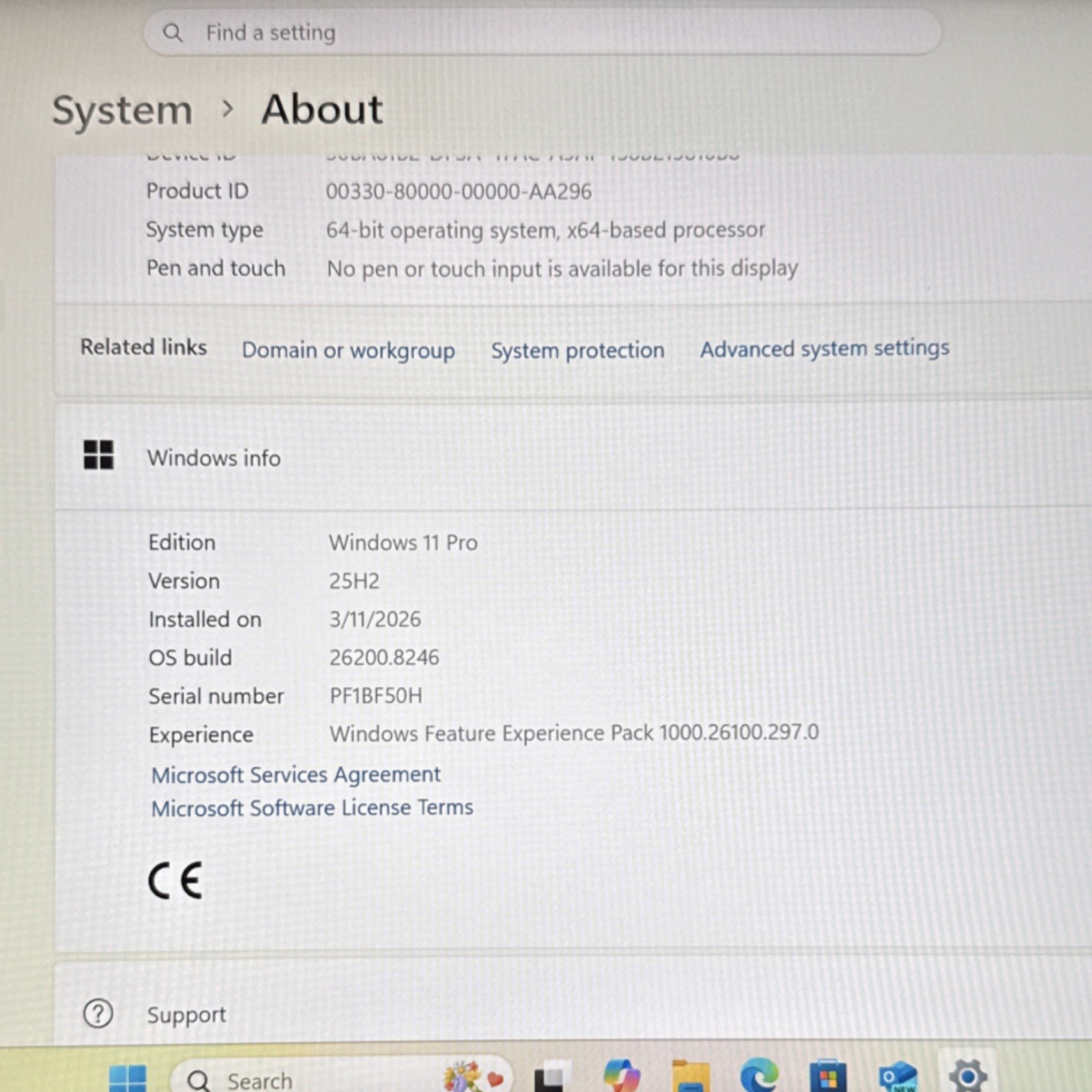The height and width of the screenshot is (1092, 1092).
Task: Open Microsoft Software License Terms link
Action: pyautogui.click(x=312, y=808)
